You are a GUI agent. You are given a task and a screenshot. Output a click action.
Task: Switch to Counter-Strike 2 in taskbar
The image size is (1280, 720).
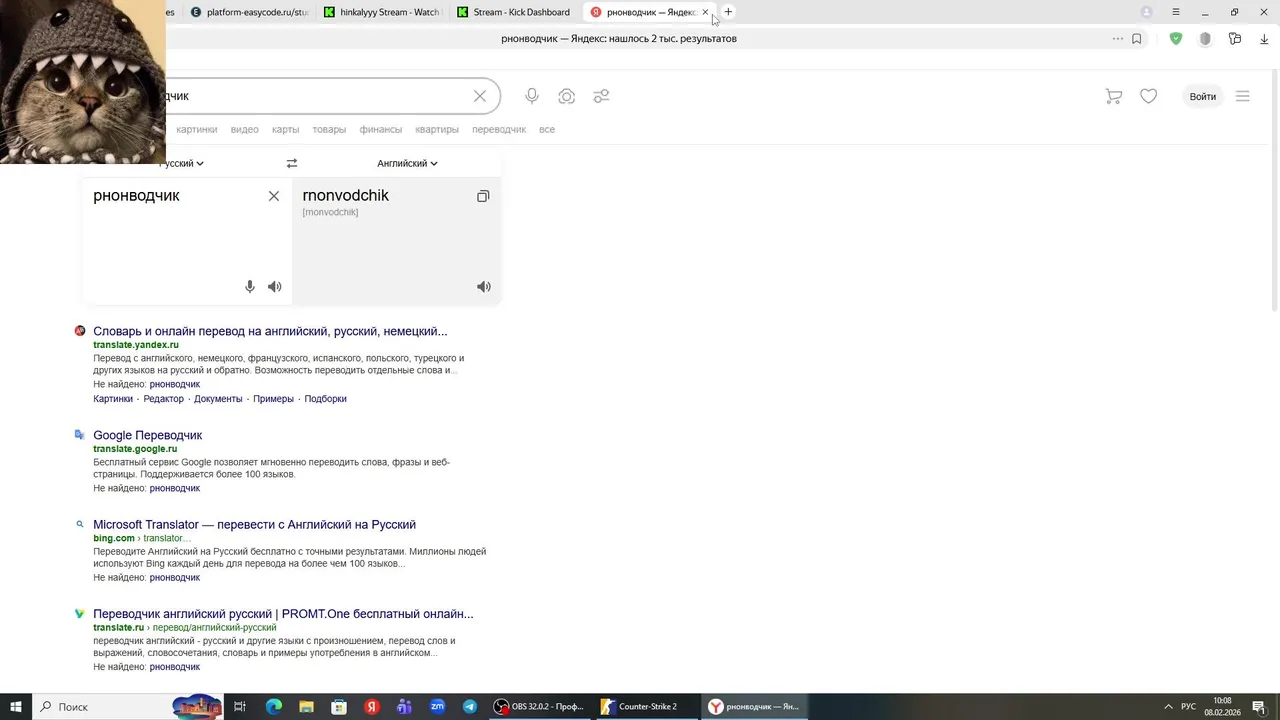pyautogui.click(x=646, y=707)
